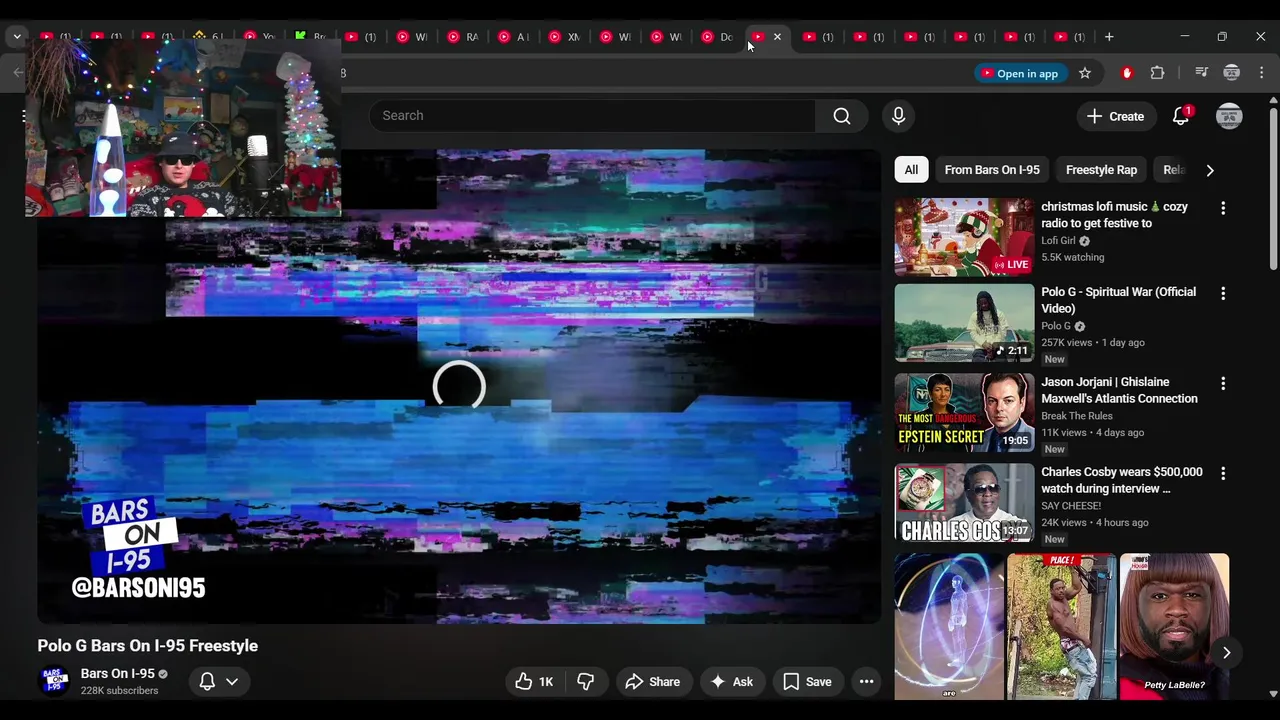
Task: Save video to a playlist
Action: (807, 682)
